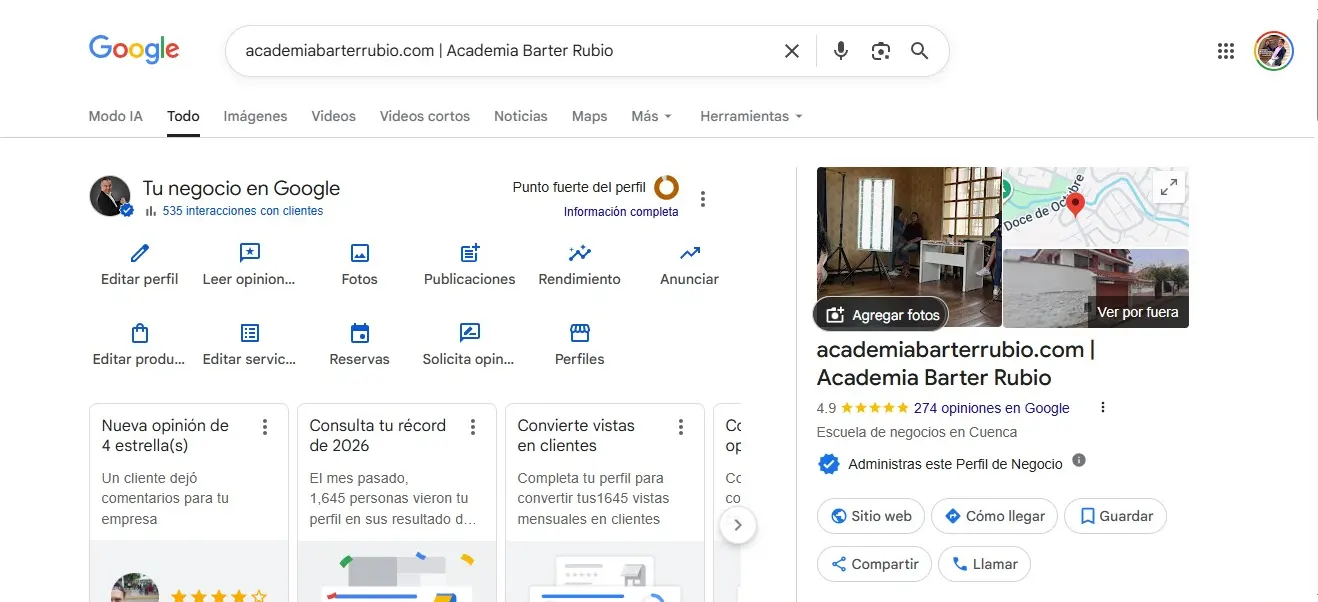Click the Editar perfil pencil icon
1318x602 pixels.
[140, 253]
